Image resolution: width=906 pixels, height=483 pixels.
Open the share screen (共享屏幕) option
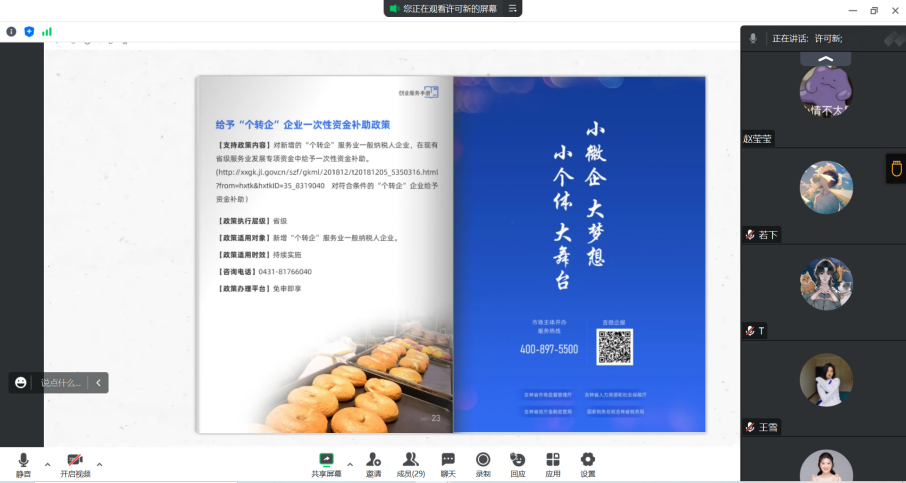tap(325, 464)
